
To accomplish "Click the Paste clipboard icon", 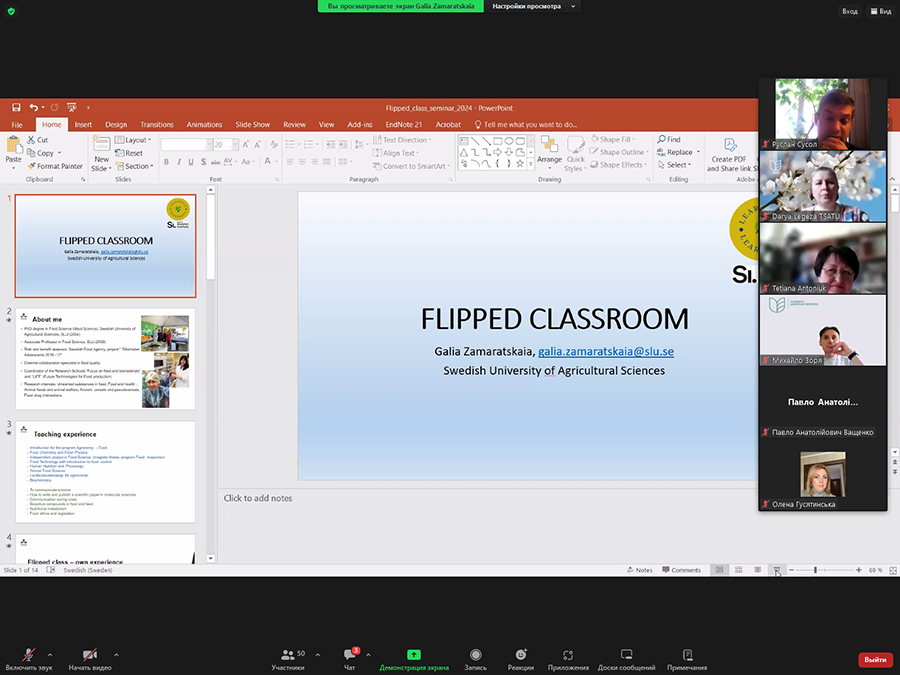I will tap(13, 145).
